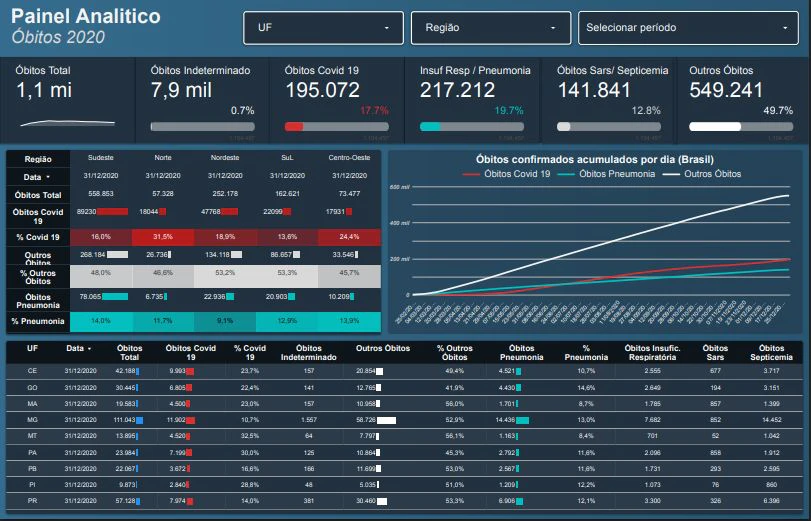Click the 19.7% percentage label
811x521 pixels.
coord(509,111)
